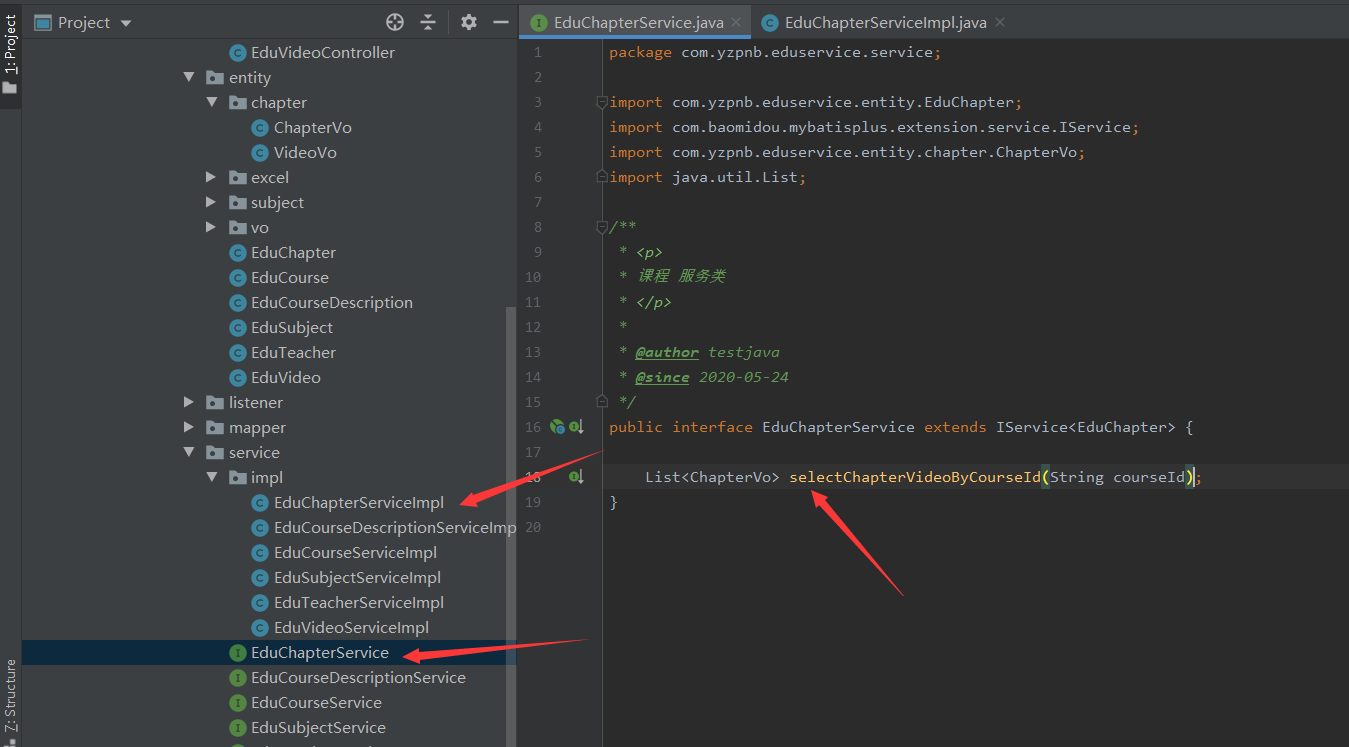Open the Structure tool window tab
The height and width of the screenshot is (747, 1349).
pyautogui.click(x=10, y=698)
